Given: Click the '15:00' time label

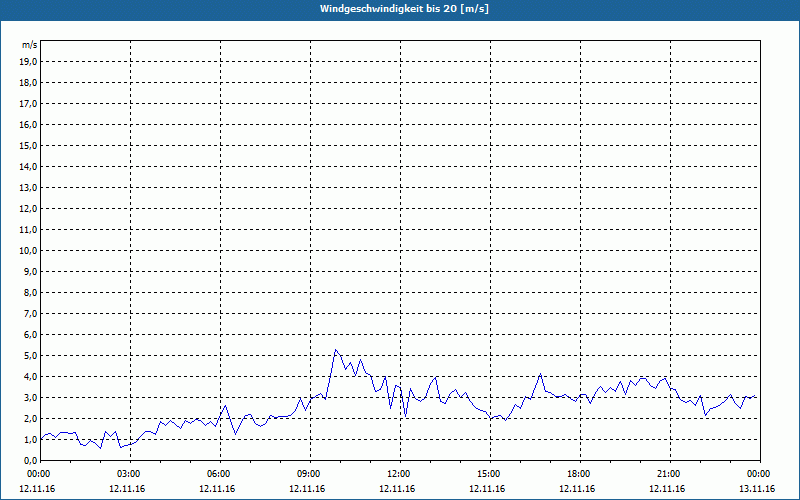Looking at the screenshot, I should (490, 474).
